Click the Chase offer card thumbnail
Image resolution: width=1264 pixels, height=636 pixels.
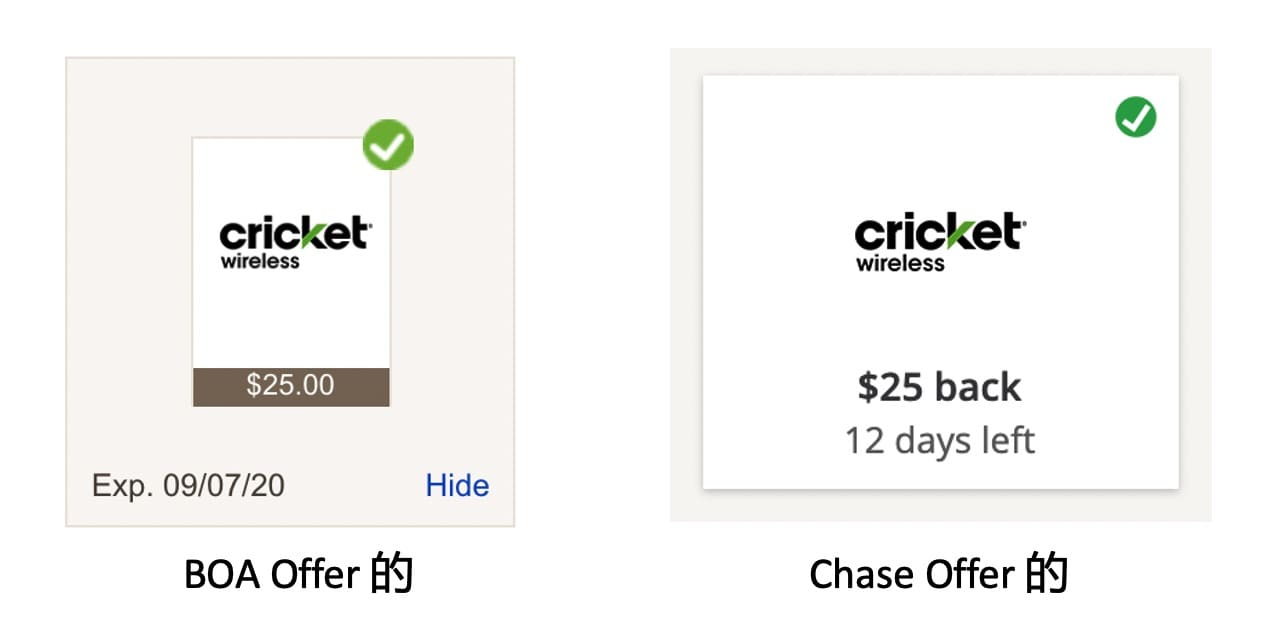pos(940,280)
